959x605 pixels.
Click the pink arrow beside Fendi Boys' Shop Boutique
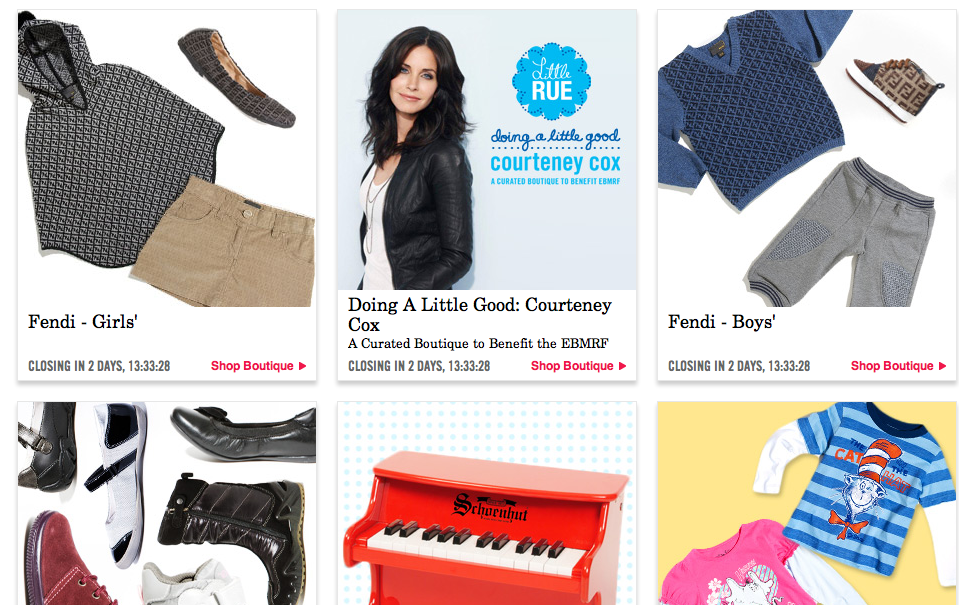942,366
